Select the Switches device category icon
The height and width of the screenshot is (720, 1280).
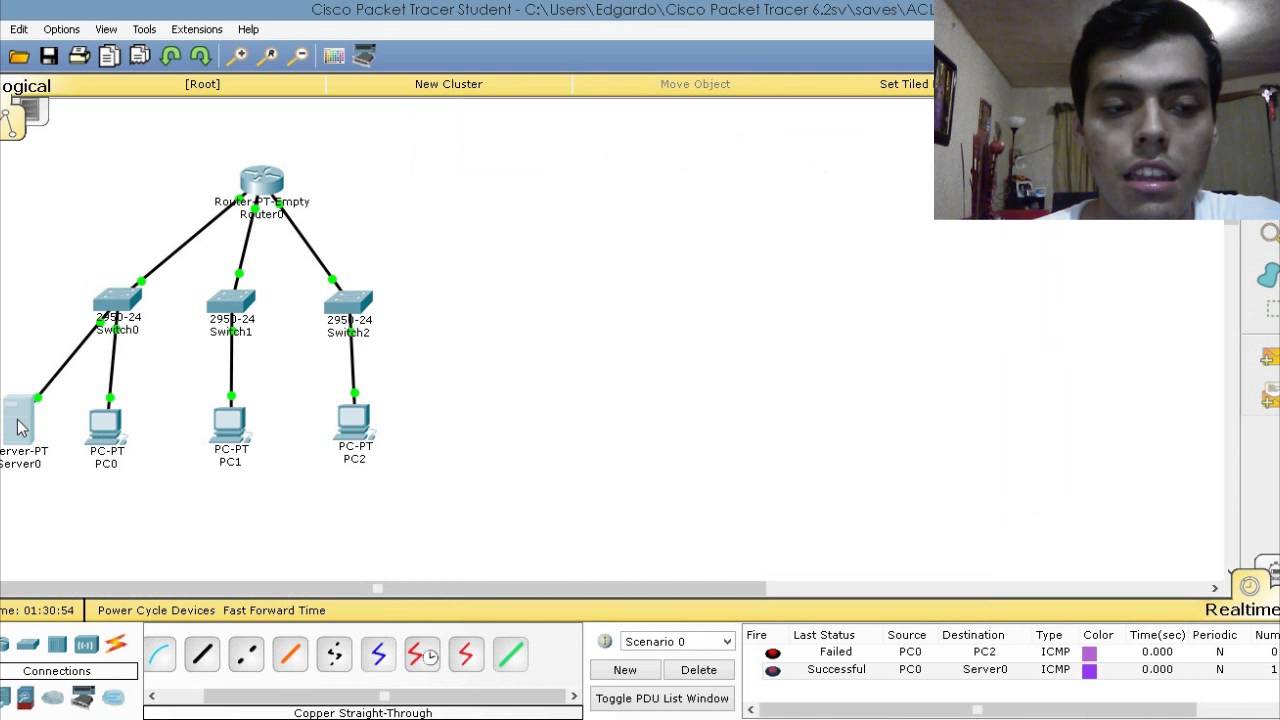point(28,644)
